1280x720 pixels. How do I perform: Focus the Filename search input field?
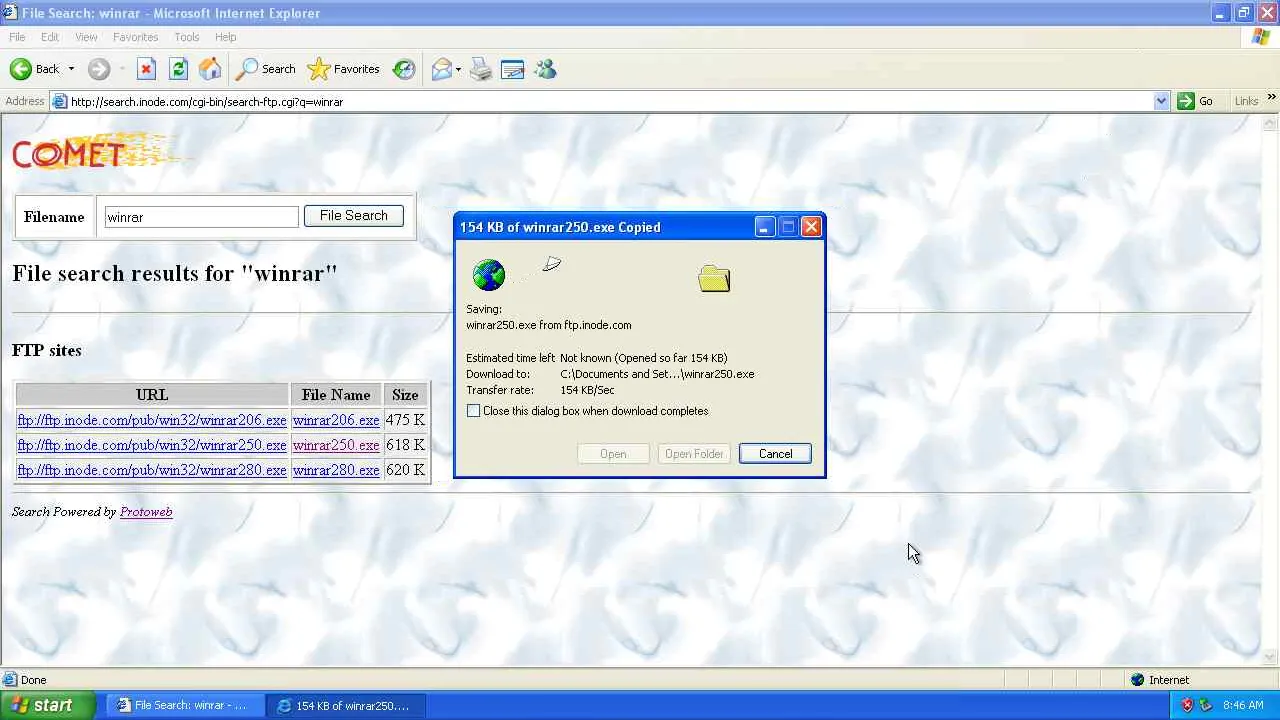[x=201, y=217]
